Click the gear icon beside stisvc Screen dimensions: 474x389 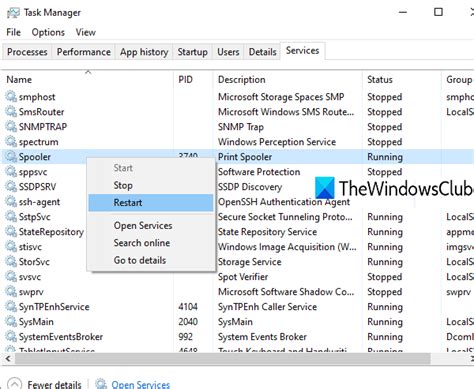point(11,247)
